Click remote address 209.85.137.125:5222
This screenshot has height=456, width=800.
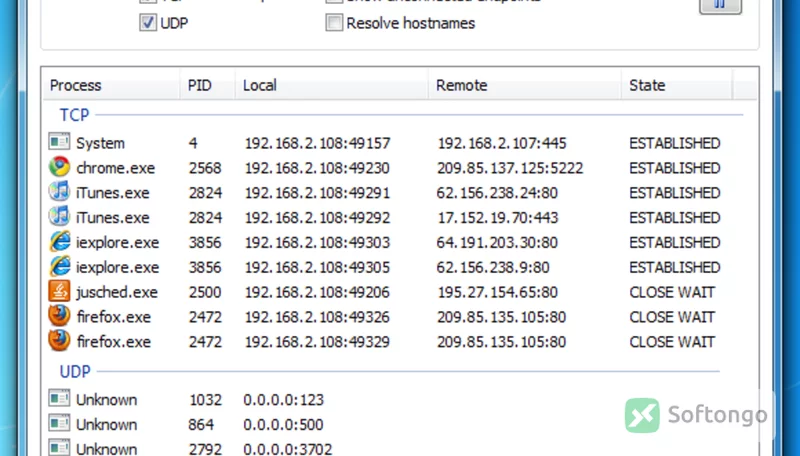click(510, 168)
